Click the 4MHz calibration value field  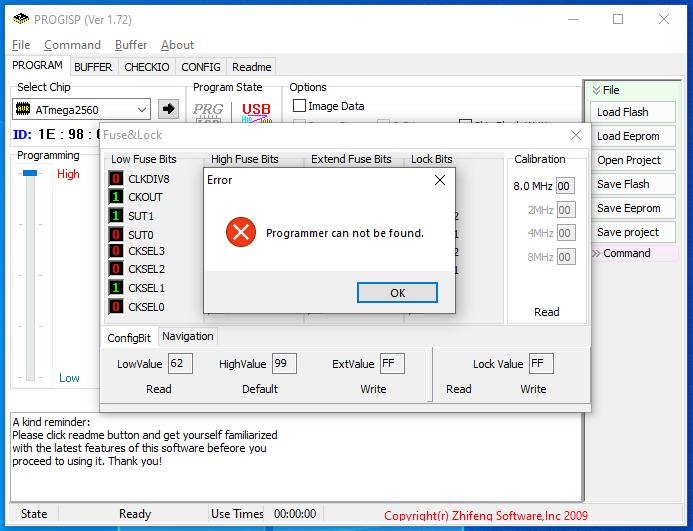[x=566, y=233]
